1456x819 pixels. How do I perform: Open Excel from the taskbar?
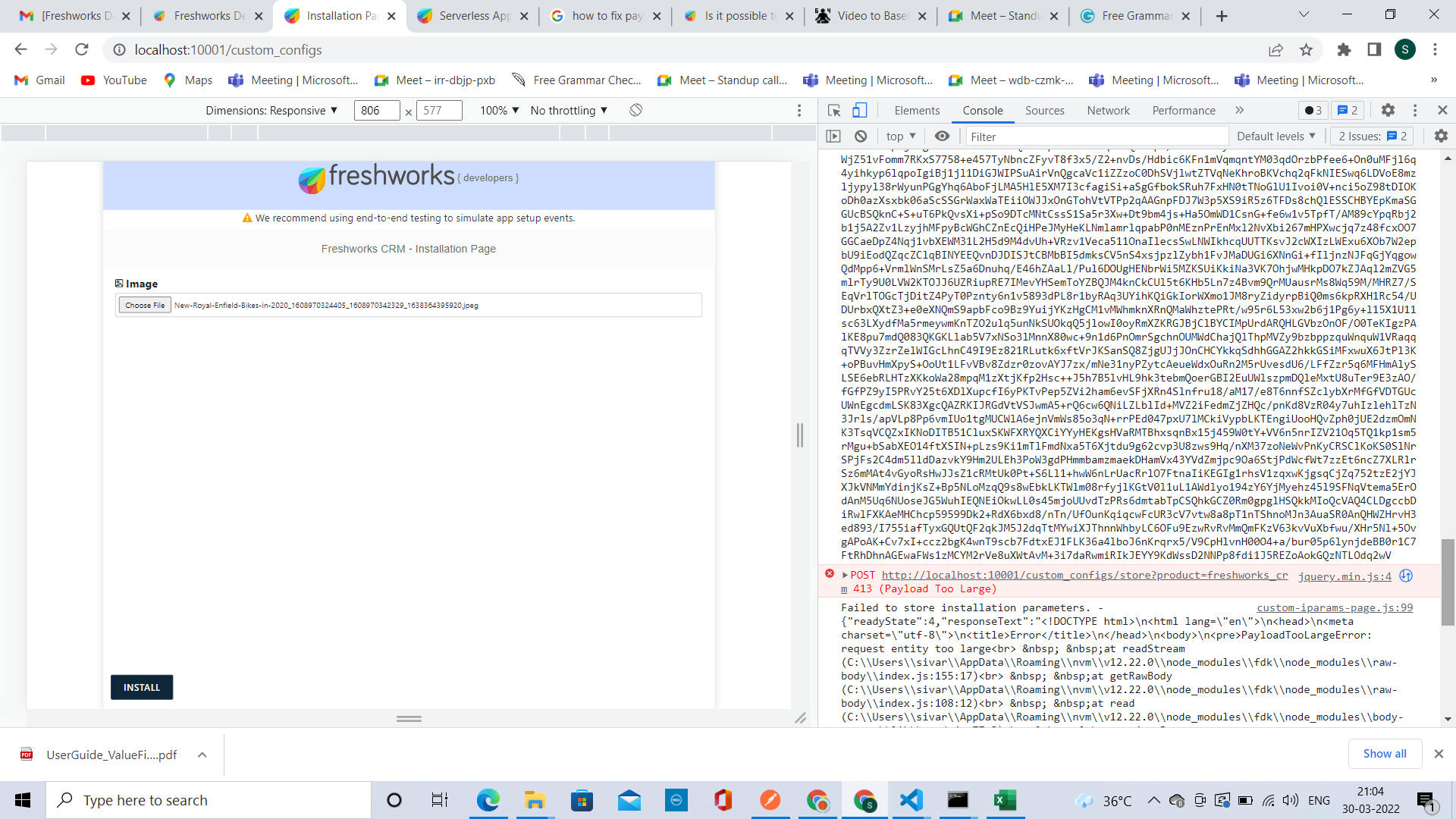(1005, 800)
